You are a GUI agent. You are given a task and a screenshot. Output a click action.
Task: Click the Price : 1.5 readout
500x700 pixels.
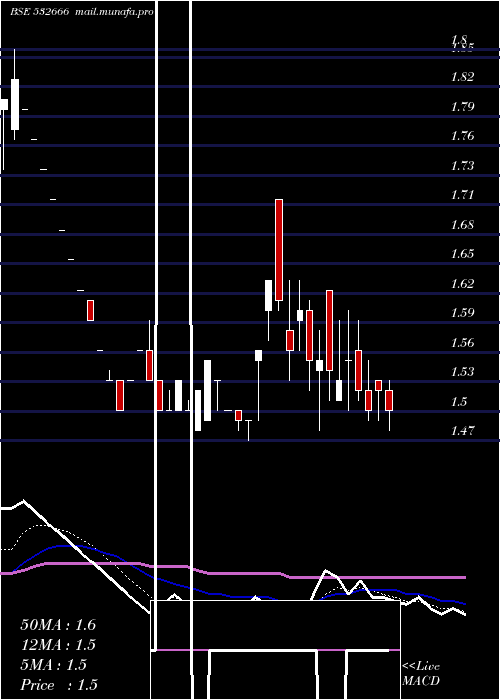click(x=59, y=685)
